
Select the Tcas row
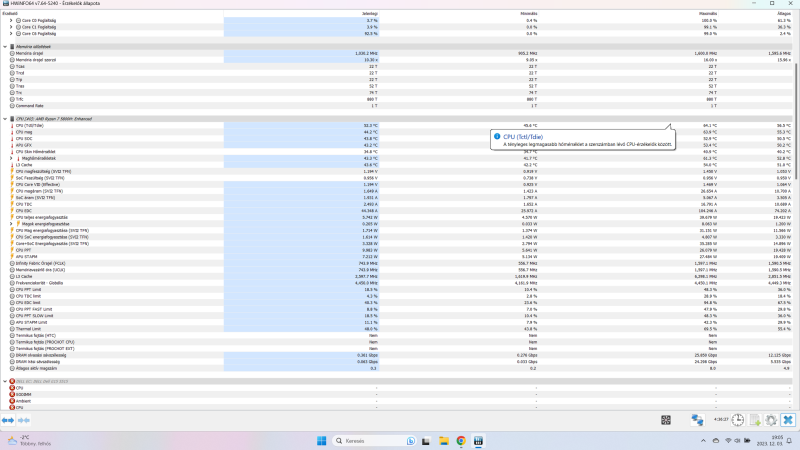pos(397,66)
